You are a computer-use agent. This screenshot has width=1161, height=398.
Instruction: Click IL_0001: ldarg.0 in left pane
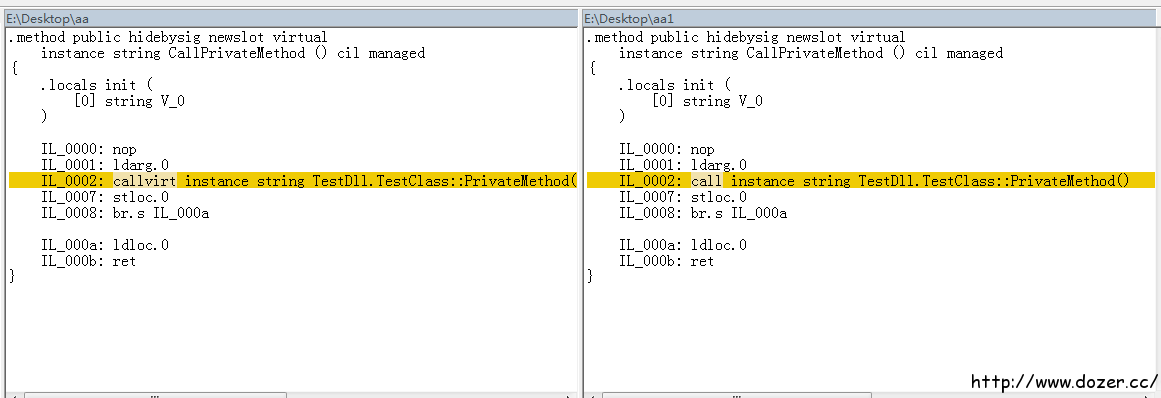pos(104,165)
